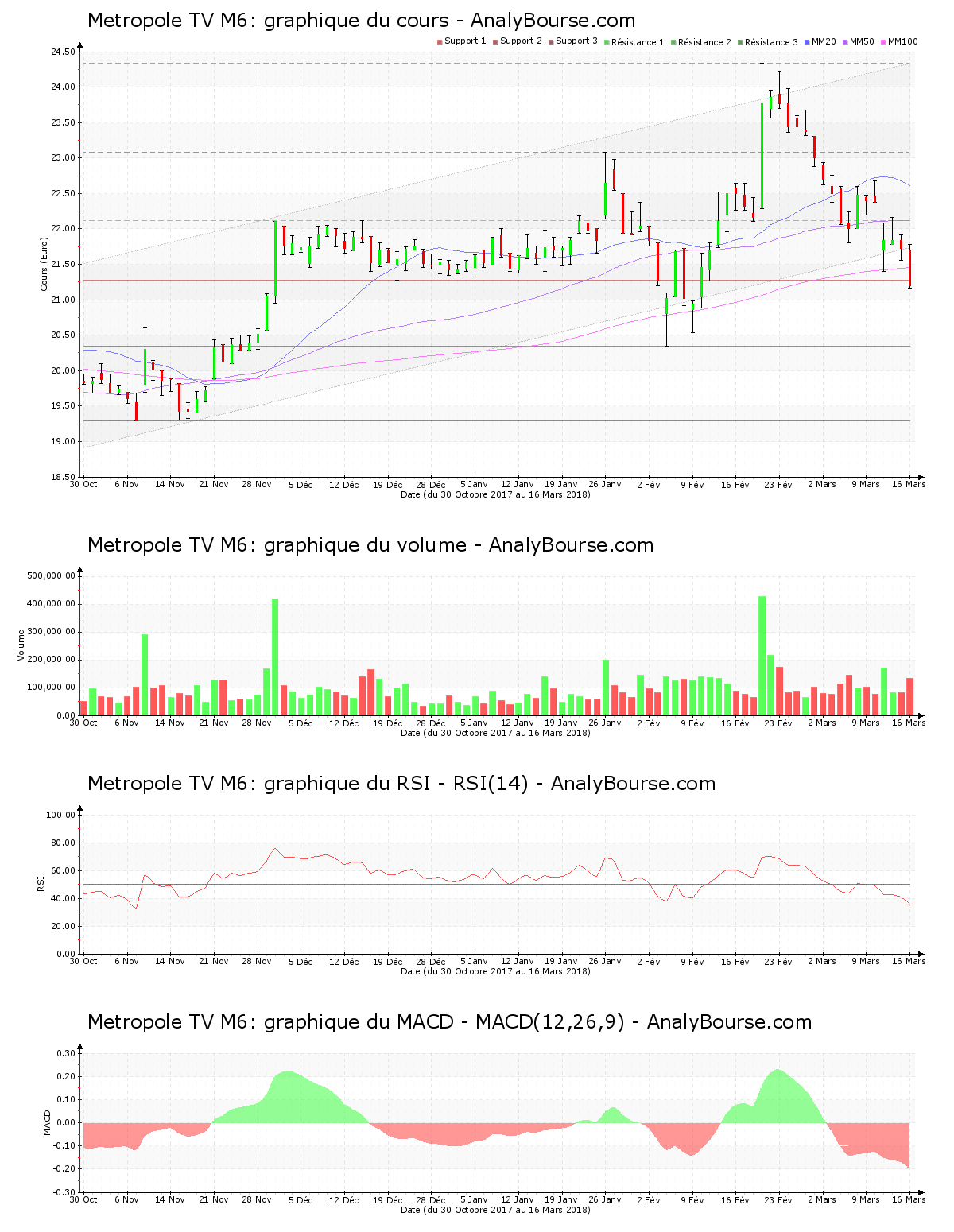Click the '30 Oct' date label under MACD chart
954x1232 pixels.
tap(83, 1199)
